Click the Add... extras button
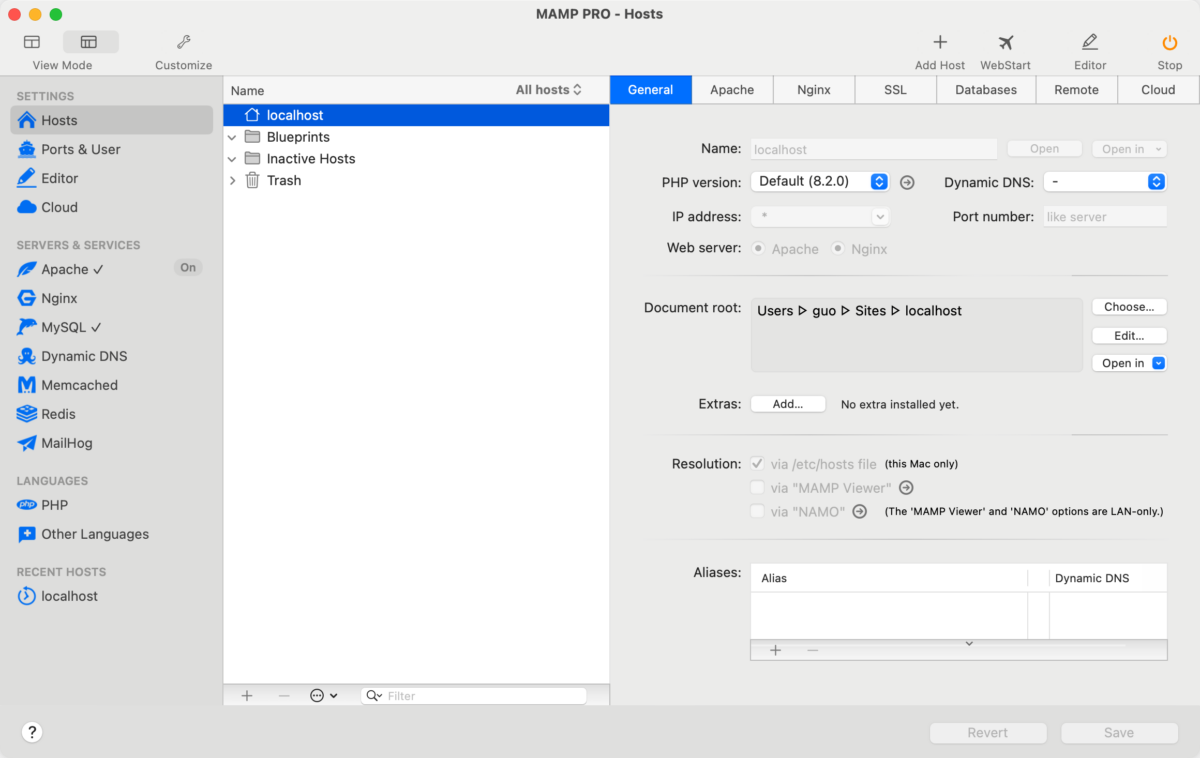Screen dimensions: 1200x758 (x=788, y=404)
